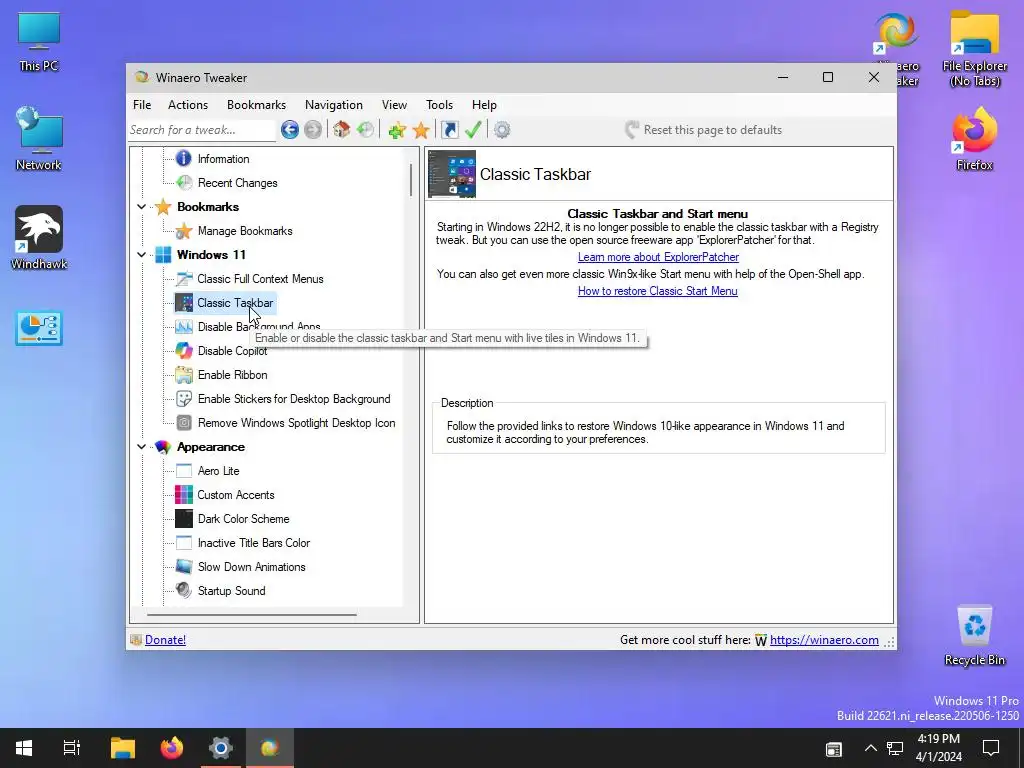
Task: Click the Donate! link
Action: (165, 640)
